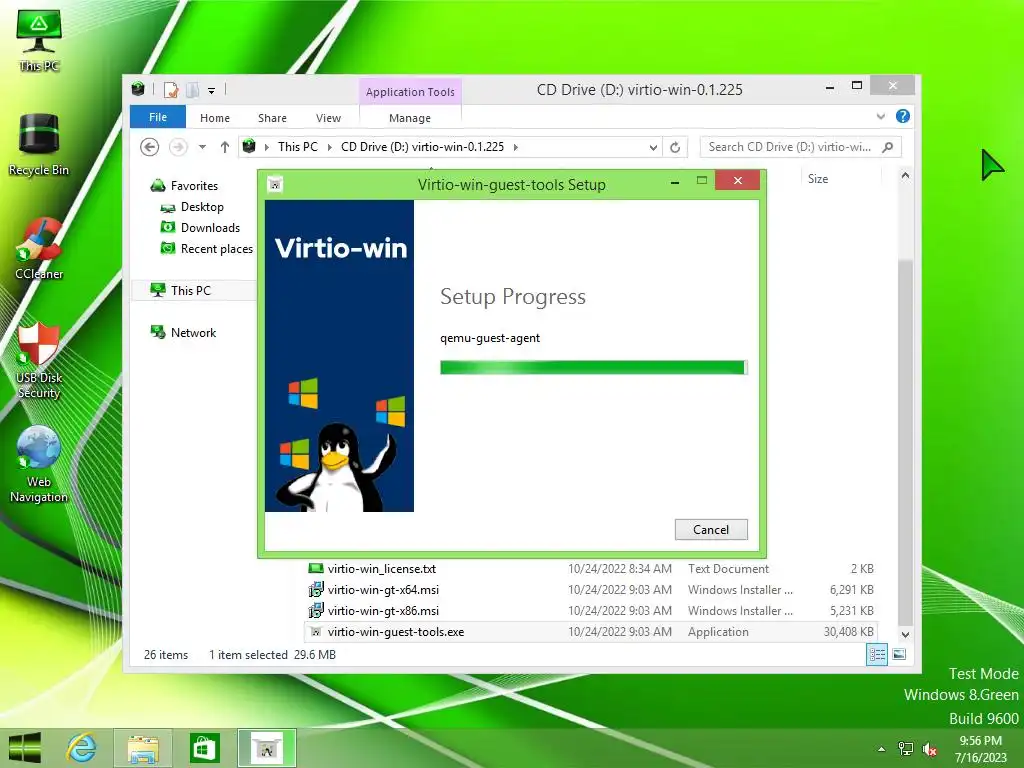The height and width of the screenshot is (768, 1024).
Task: Click address bar drive icon
Action: (x=249, y=147)
